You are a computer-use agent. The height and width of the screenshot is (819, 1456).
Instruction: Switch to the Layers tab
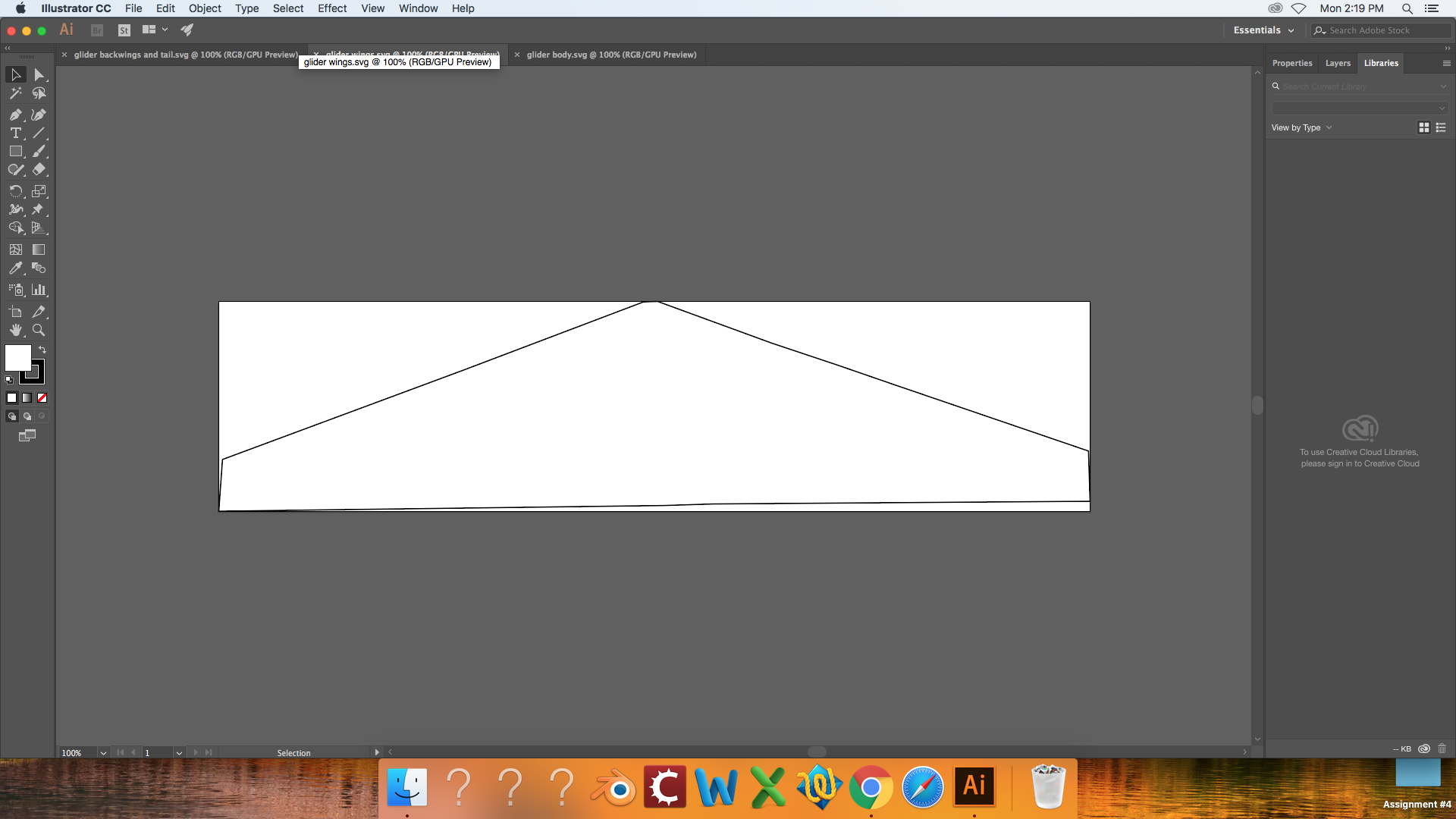1338,63
